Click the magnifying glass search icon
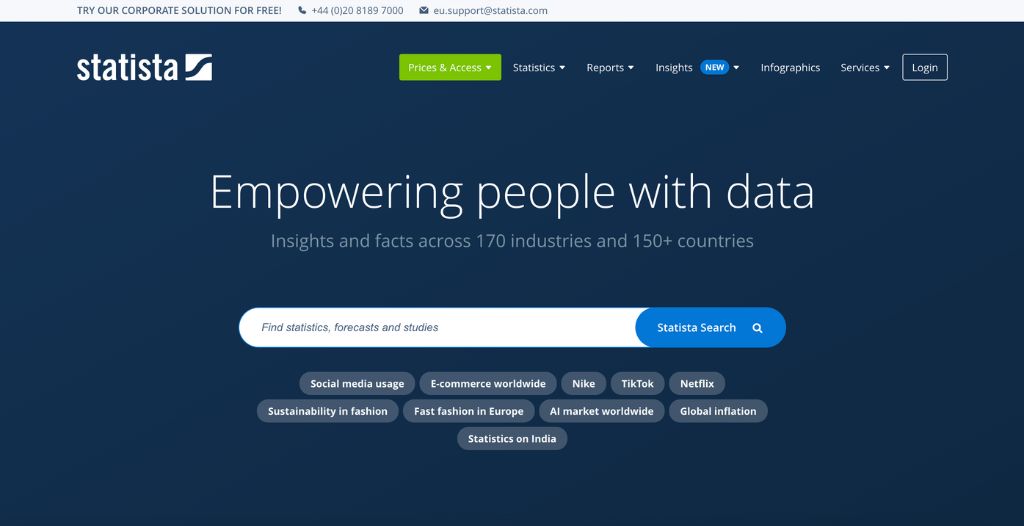 [757, 328]
